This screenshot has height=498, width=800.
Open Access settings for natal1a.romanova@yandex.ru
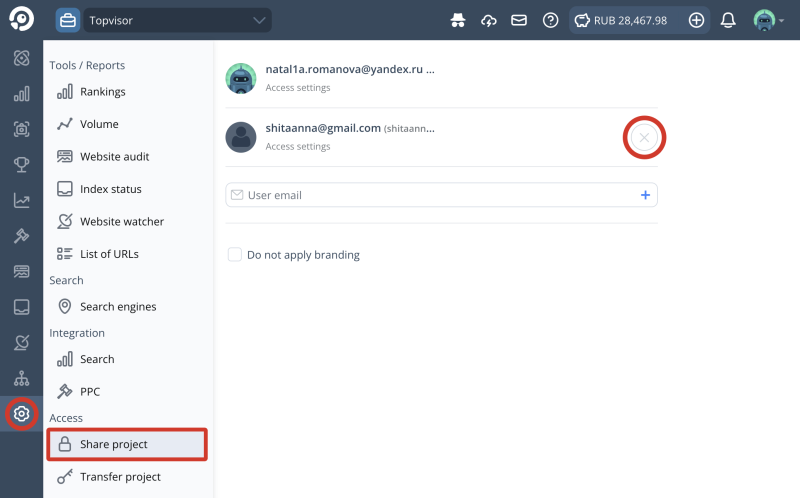coord(297,88)
